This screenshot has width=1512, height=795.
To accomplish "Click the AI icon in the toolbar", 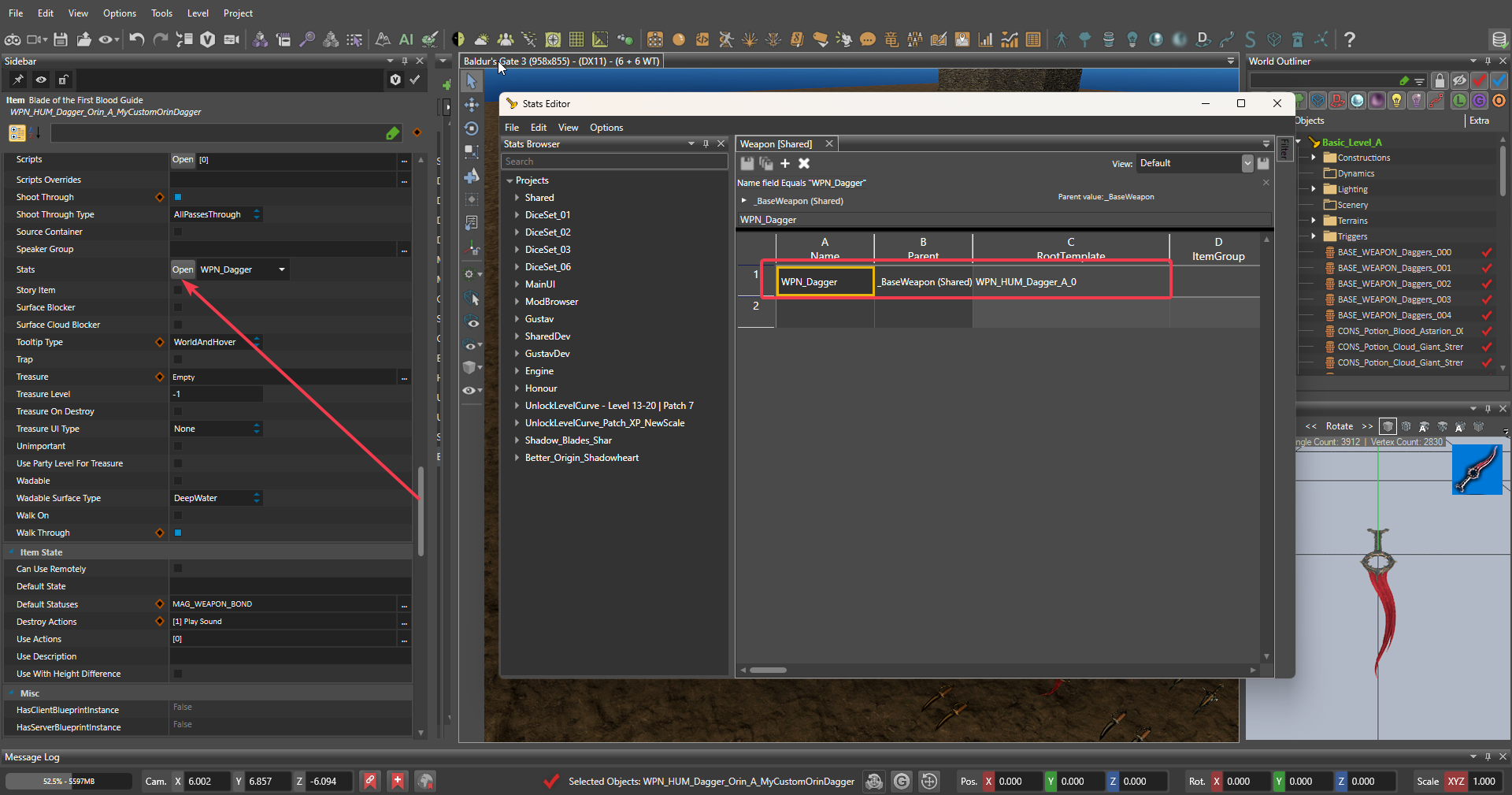I will point(406,39).
